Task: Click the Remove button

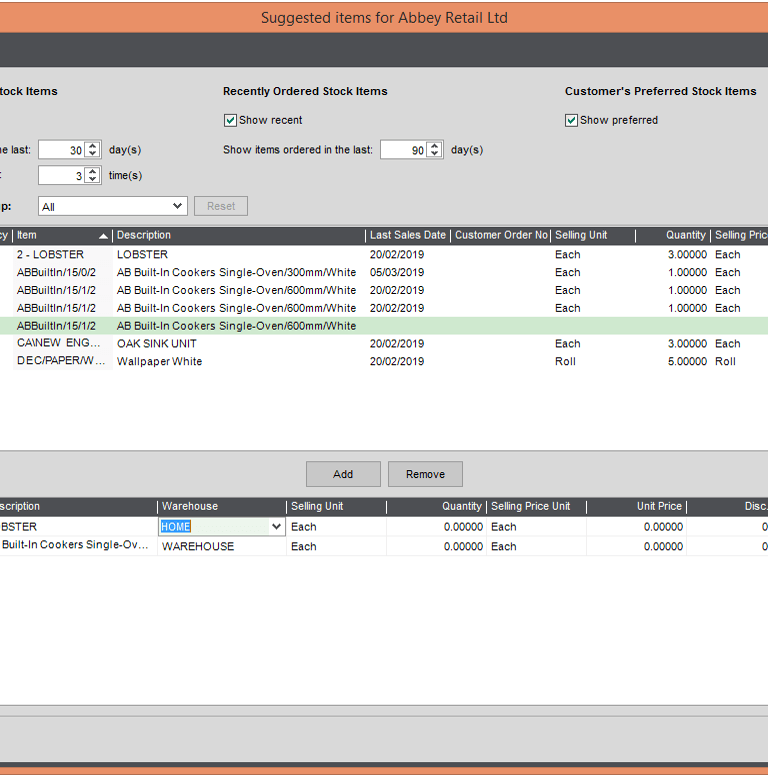Action: [x=425, y=474]
